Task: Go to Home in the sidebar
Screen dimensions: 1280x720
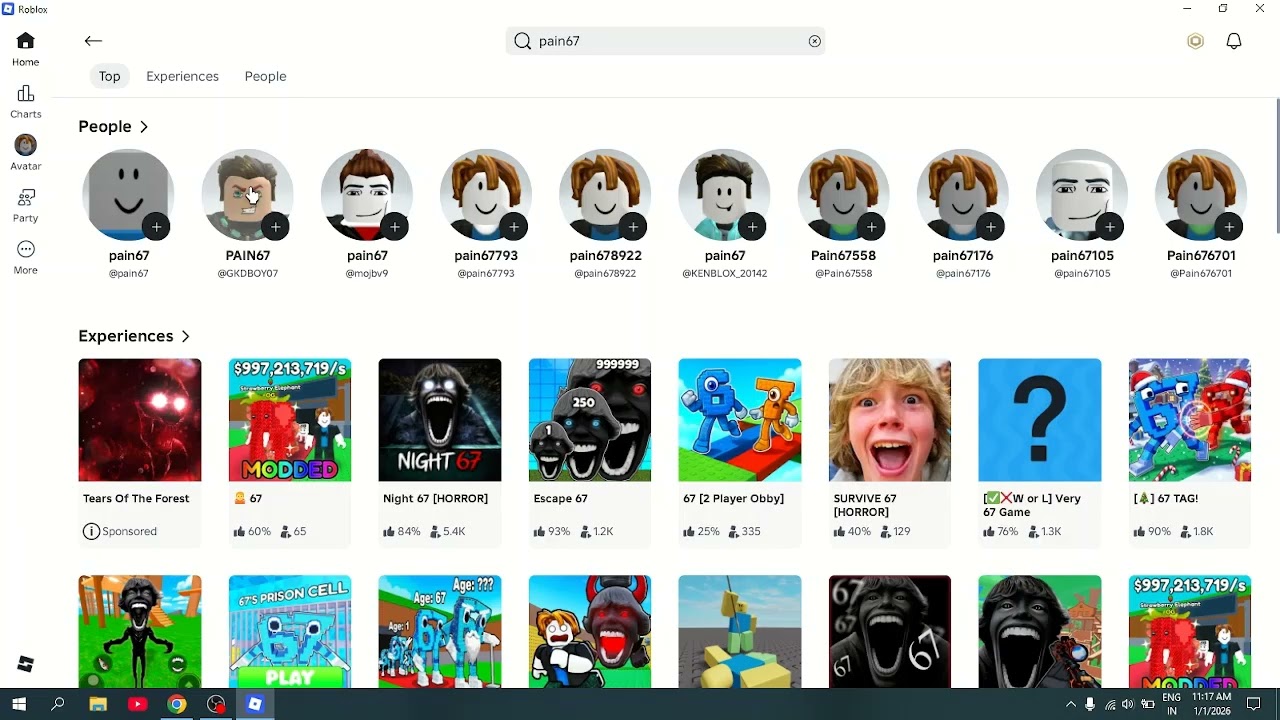Action: (x=26, y=49)
